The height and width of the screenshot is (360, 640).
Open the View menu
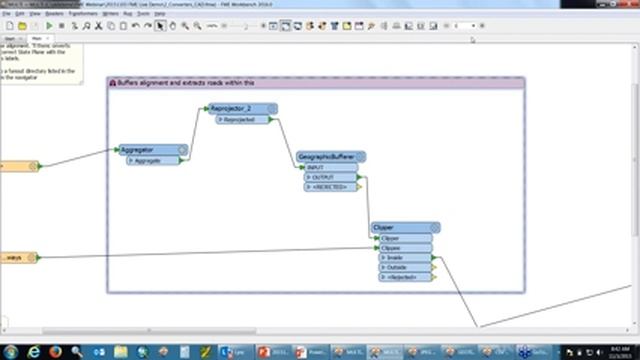point(35,14)
